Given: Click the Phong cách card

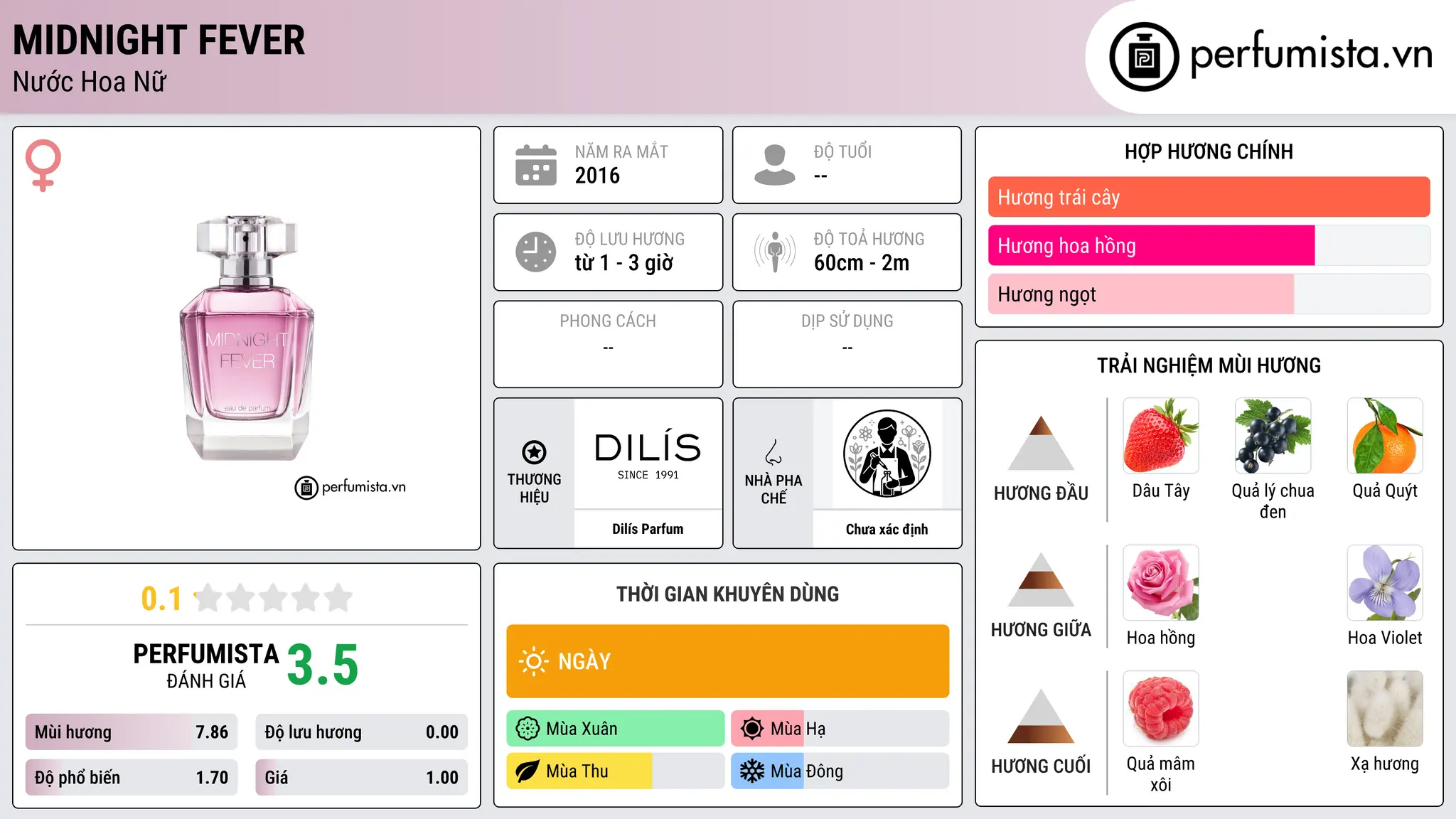Looking at the screenshot, I should [608, 344].
